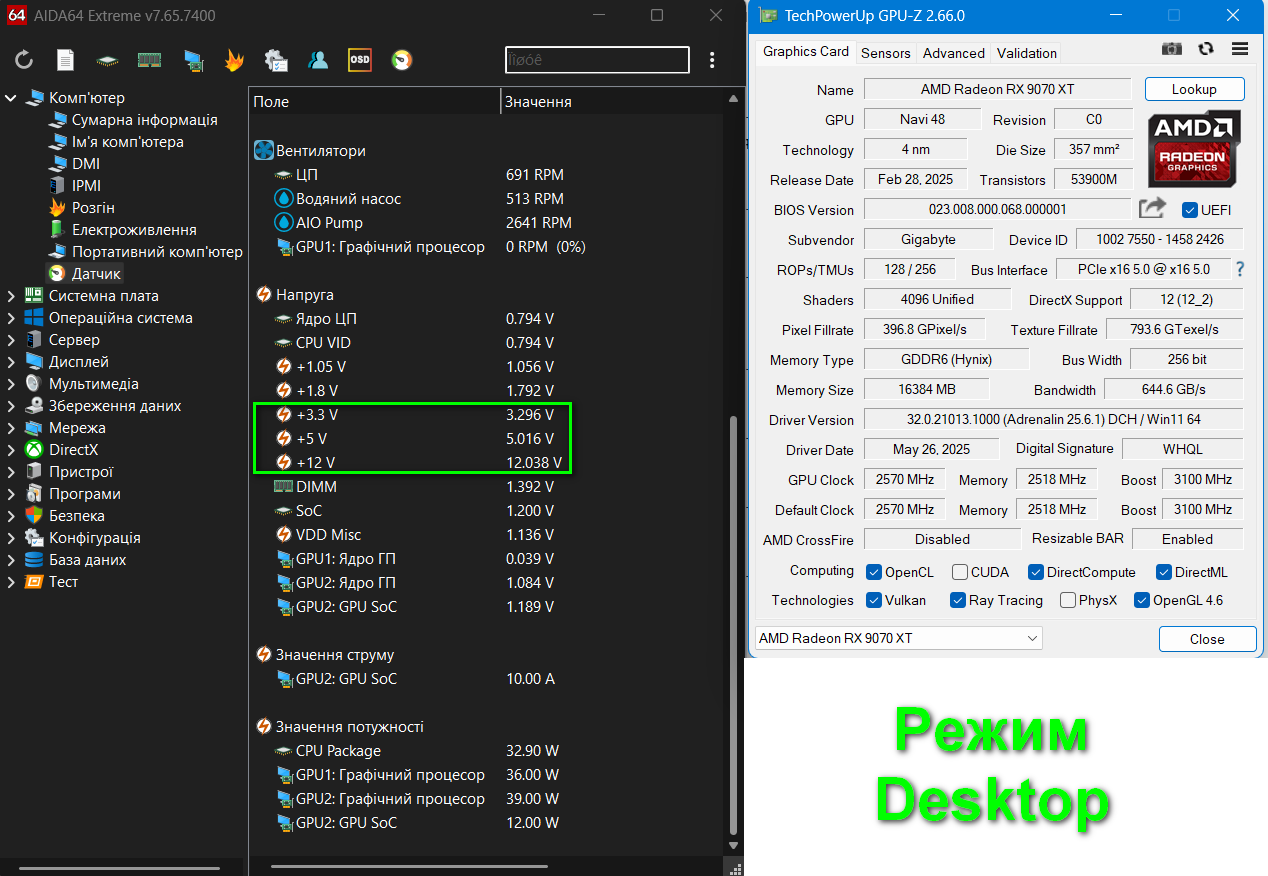The height and width of the screenshot is (876, 1268).
Task: Click the AIDA64 refresh toolbar icon
Action: (x=24, y=60)
